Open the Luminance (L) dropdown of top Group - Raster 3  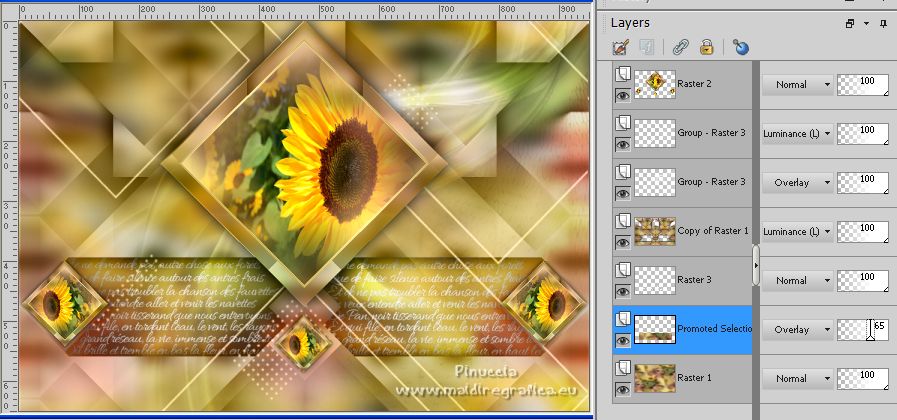pyautogui.click(x=797, y=134)
